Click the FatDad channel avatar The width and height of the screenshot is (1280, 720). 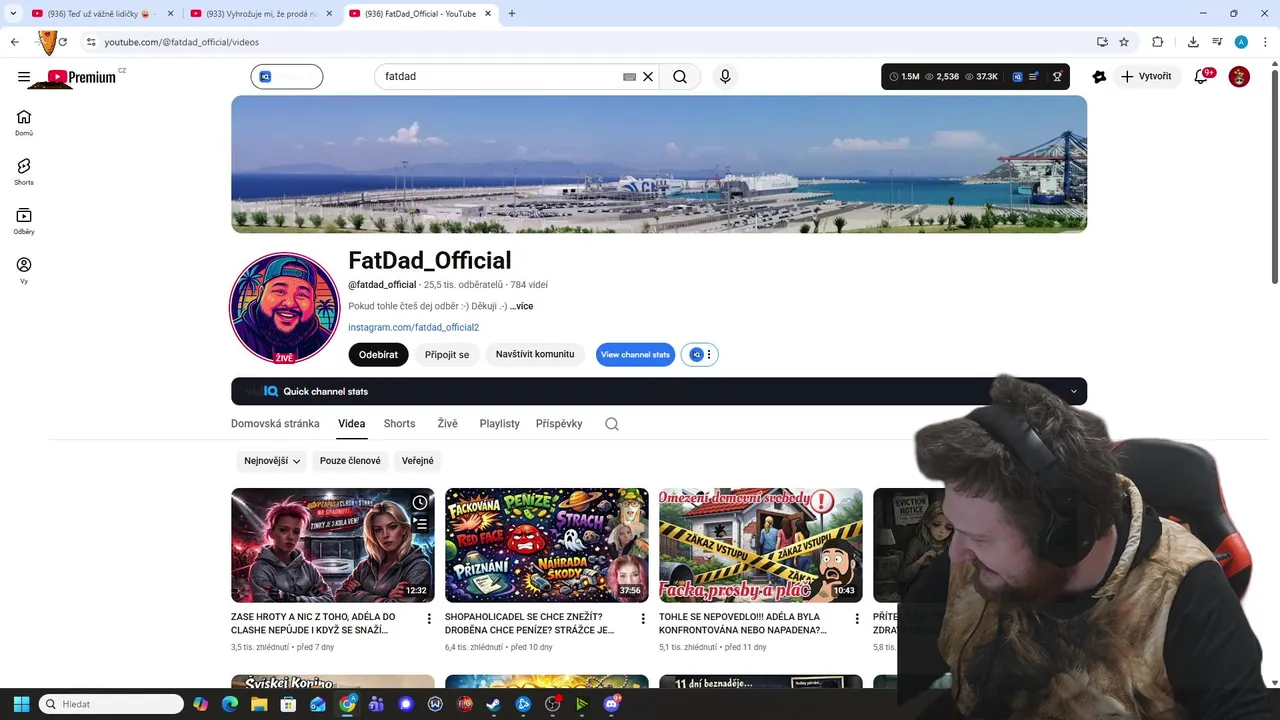tap(285, 308)
